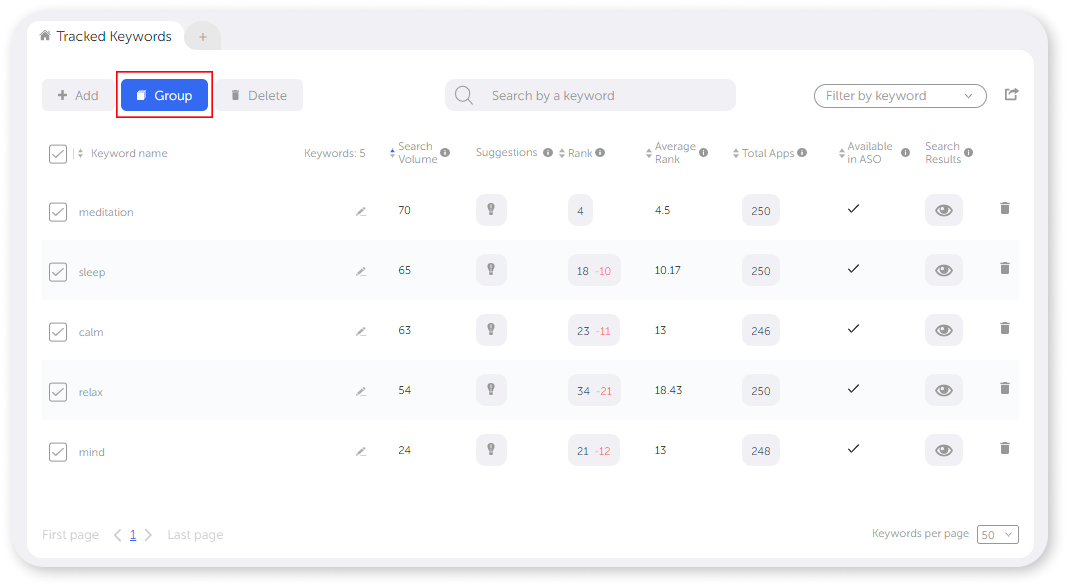Open suggestions lightbulb for meditation
The height and width of the screenshot is (587, 1068).
[491, 210]
